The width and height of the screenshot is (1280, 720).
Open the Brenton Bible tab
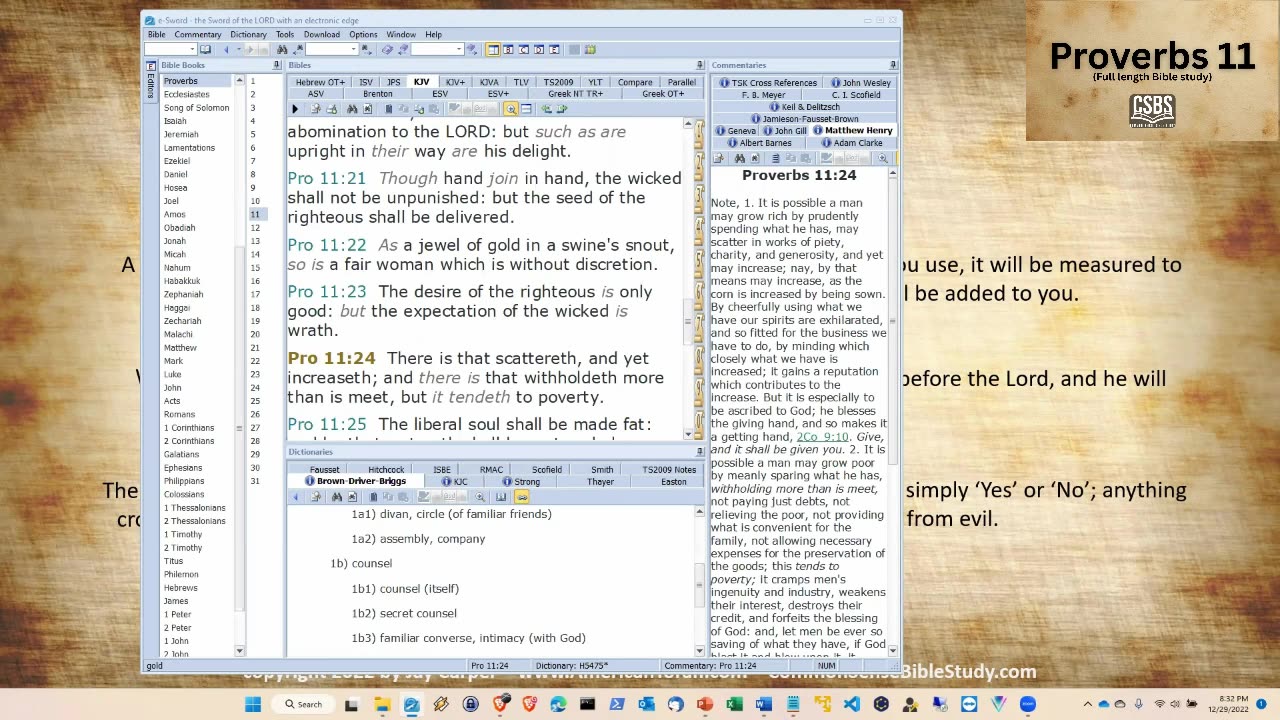[x=378, y=94]
